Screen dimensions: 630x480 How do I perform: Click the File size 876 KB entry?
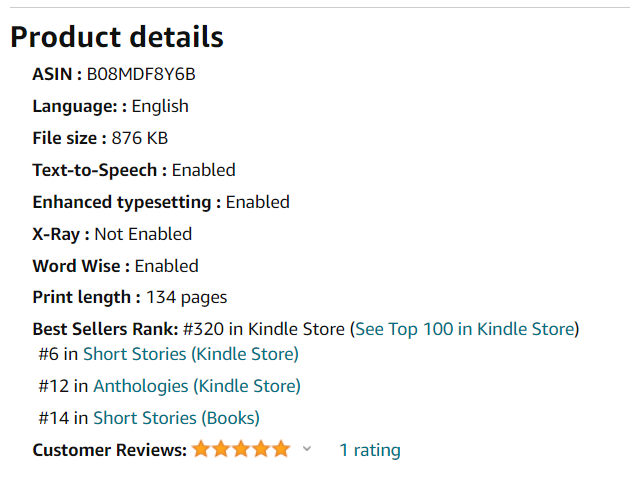(100, 138)
